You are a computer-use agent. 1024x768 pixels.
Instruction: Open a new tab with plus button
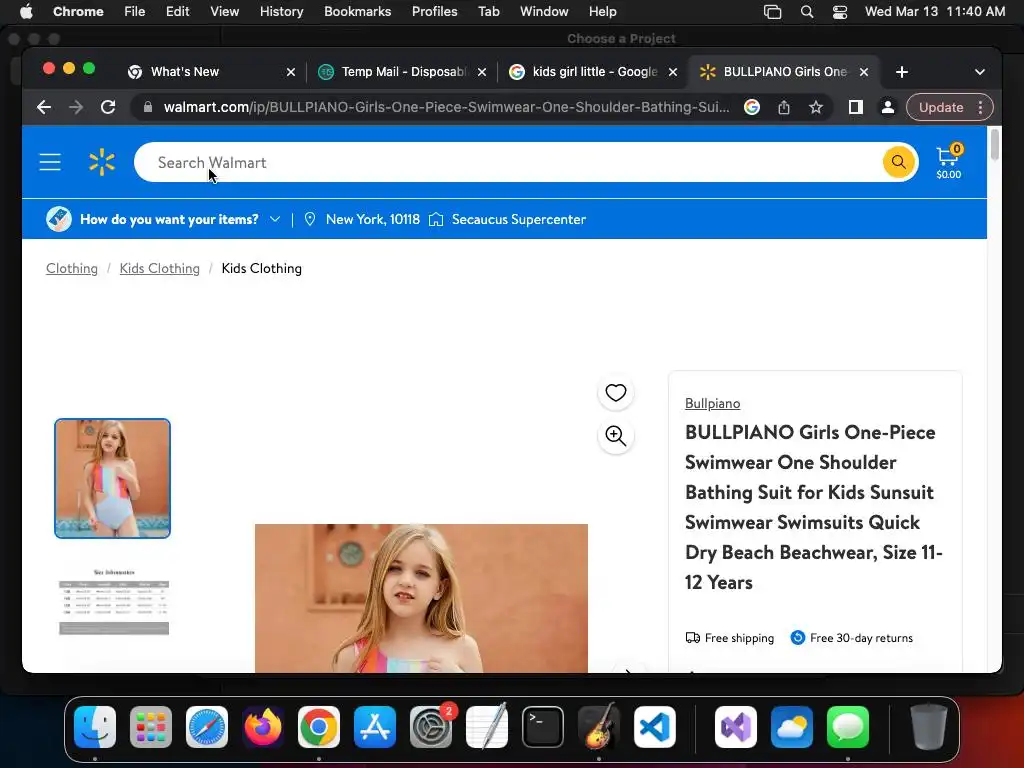pos(901,72)
